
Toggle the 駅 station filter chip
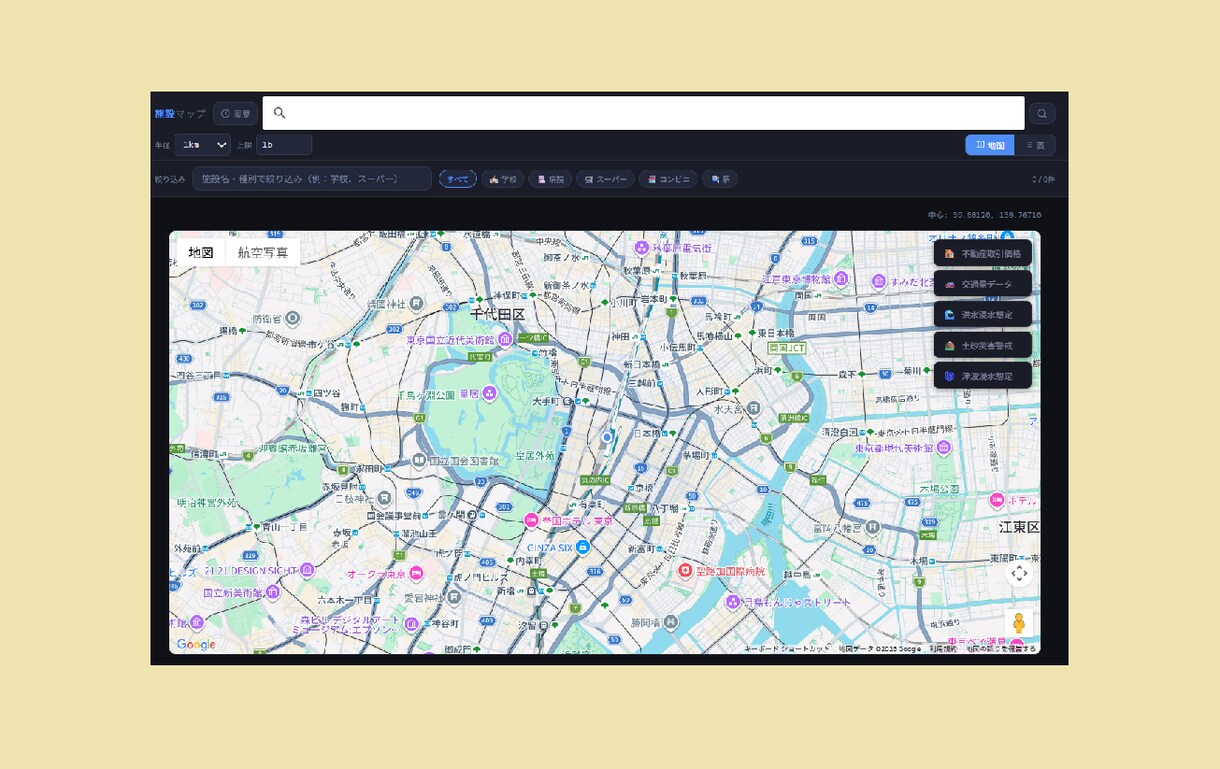720,179
